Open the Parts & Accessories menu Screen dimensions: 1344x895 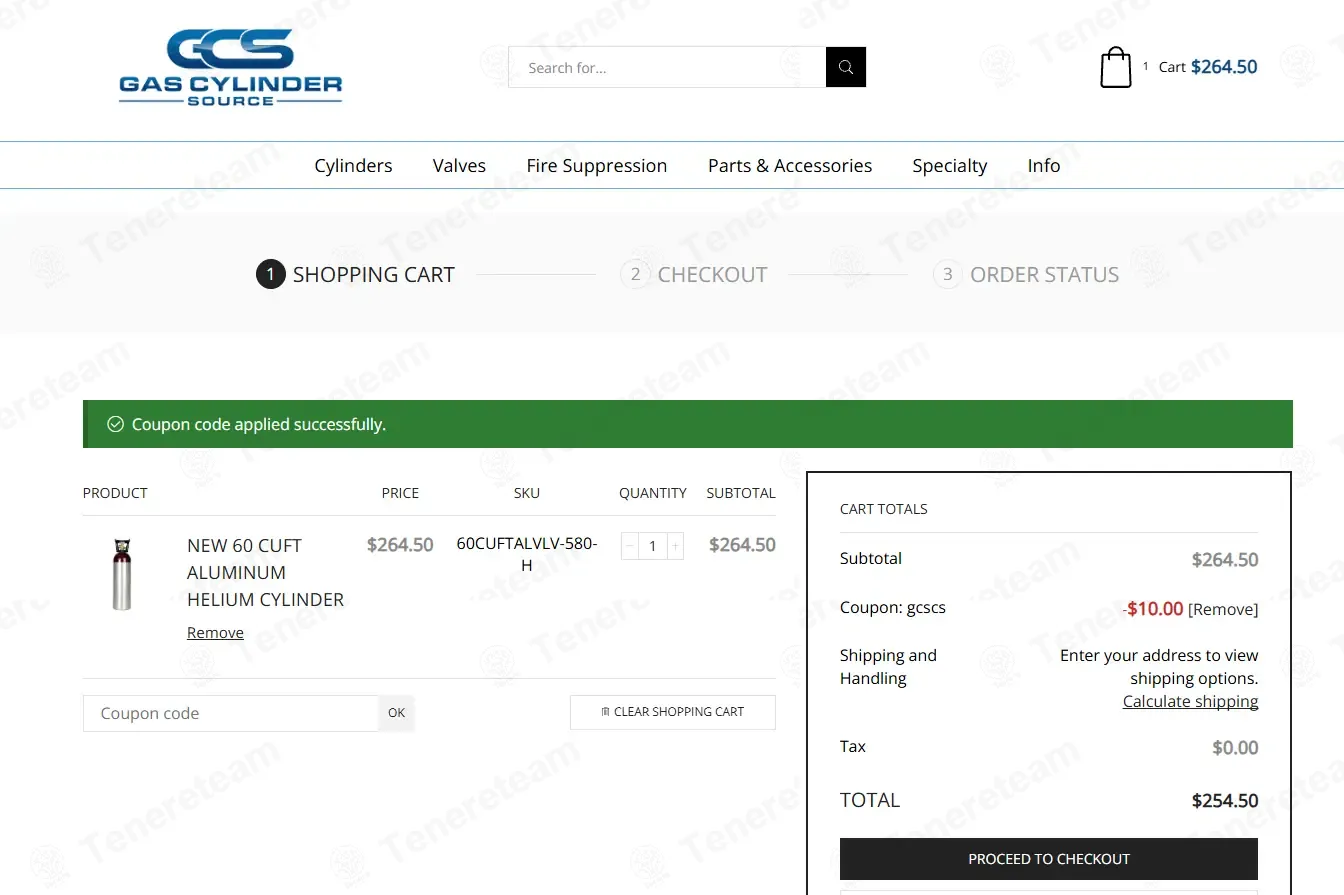click(x=790, y=166)
